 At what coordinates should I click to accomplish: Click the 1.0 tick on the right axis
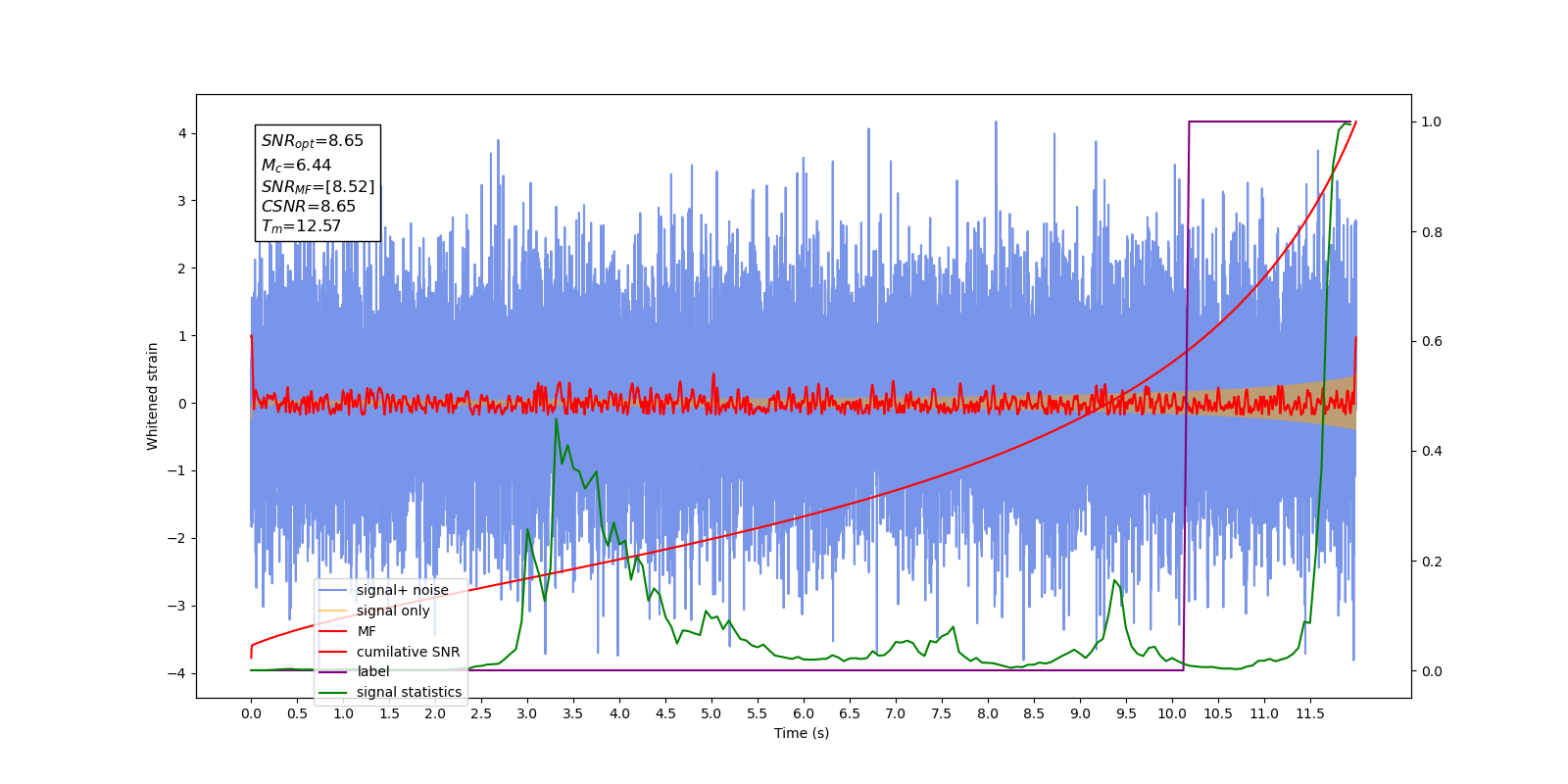coord(1432,122)
